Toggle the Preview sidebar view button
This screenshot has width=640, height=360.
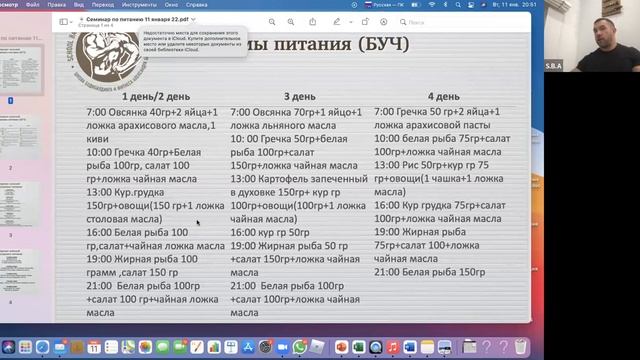tap(63, 22)
